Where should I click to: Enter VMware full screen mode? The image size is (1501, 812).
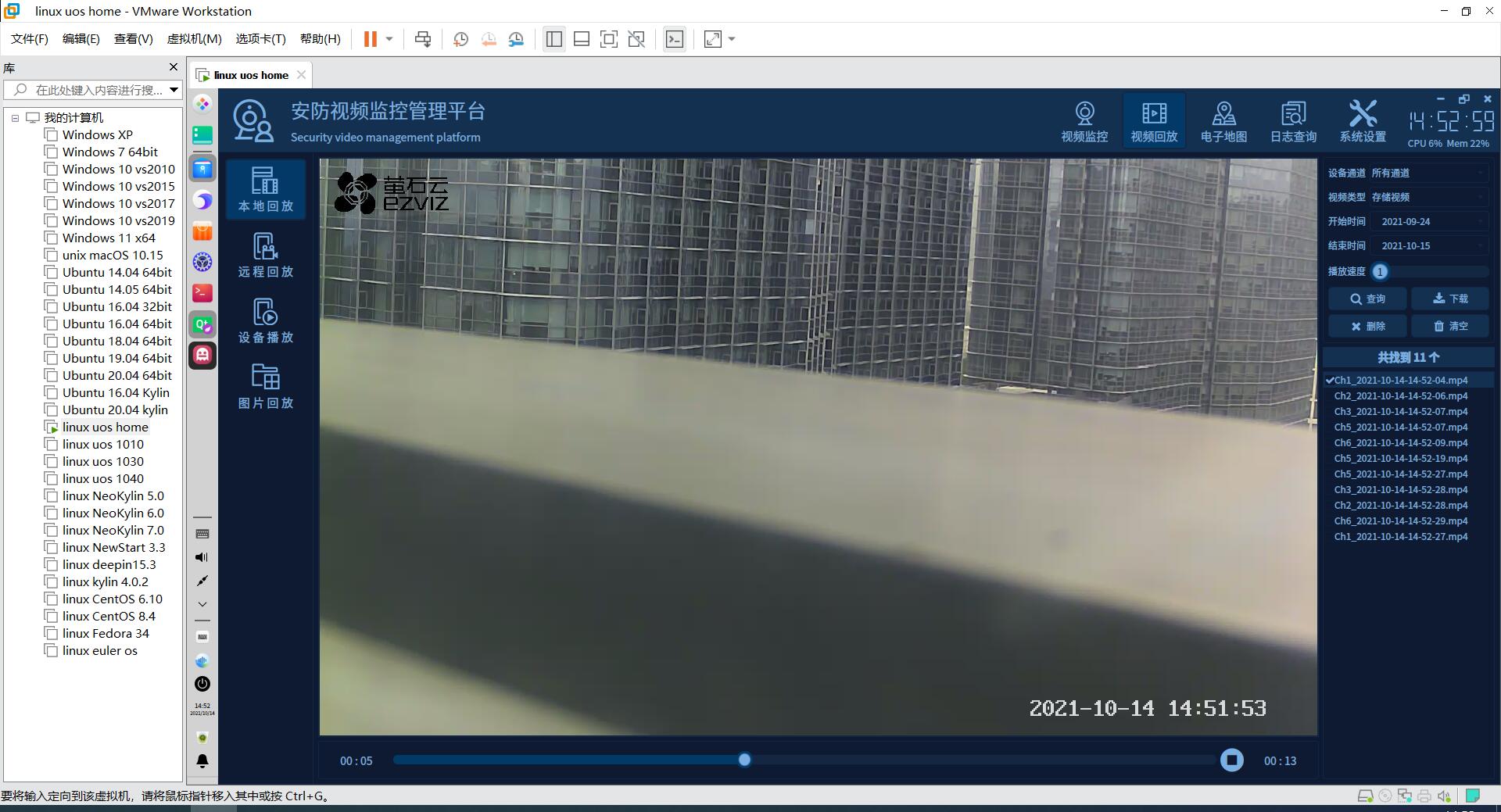click(x=609, y=39)
